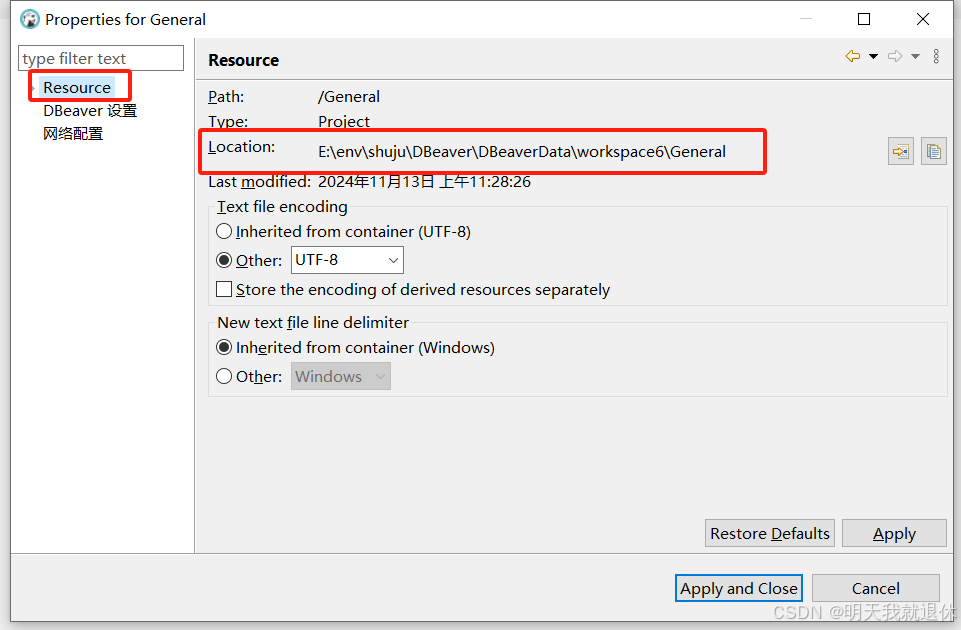Click the Project type value
The height and width of the screenshot is (630, 961).
tap(344, 121)
